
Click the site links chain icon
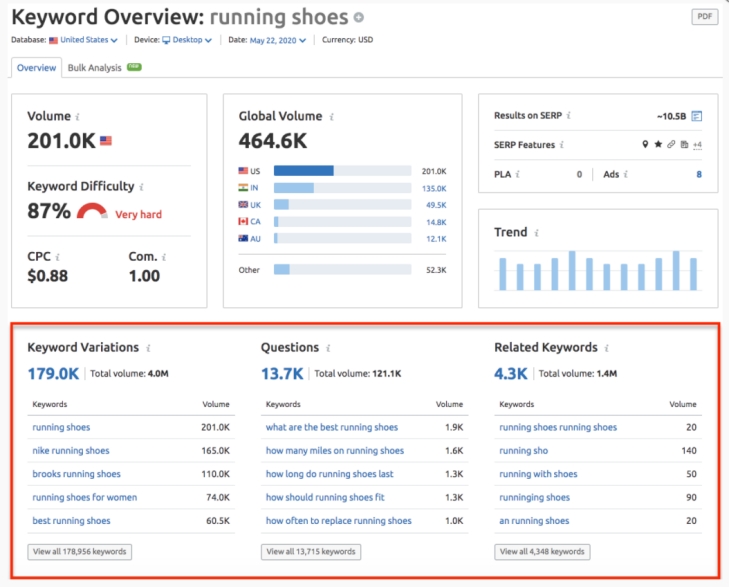tap(671, 145)
